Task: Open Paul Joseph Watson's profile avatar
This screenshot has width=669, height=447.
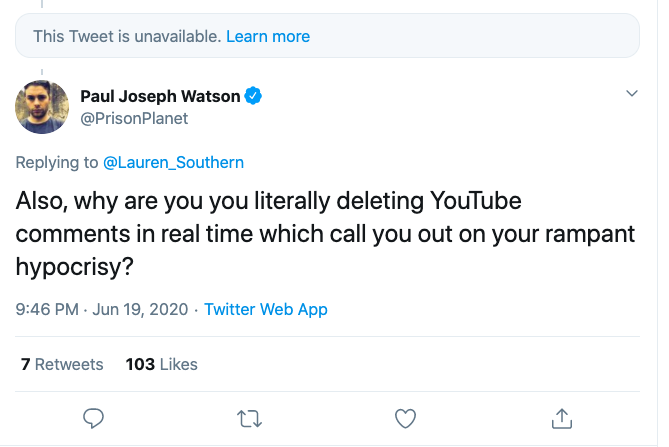Action: (42, 107)
